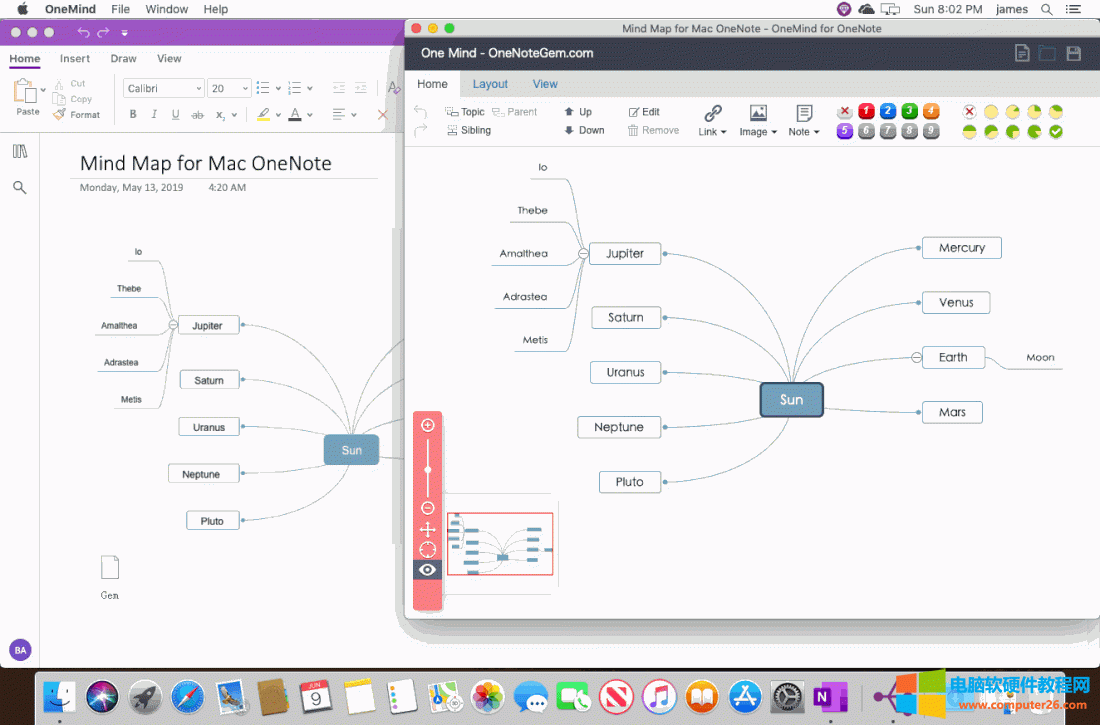Open the Insert tab in OneNote
1100x725 pixels.
(75, 59)
